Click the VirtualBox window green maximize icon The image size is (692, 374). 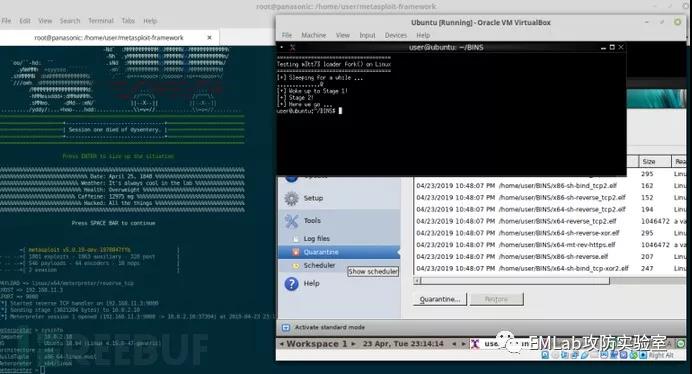tap(677, 22)
